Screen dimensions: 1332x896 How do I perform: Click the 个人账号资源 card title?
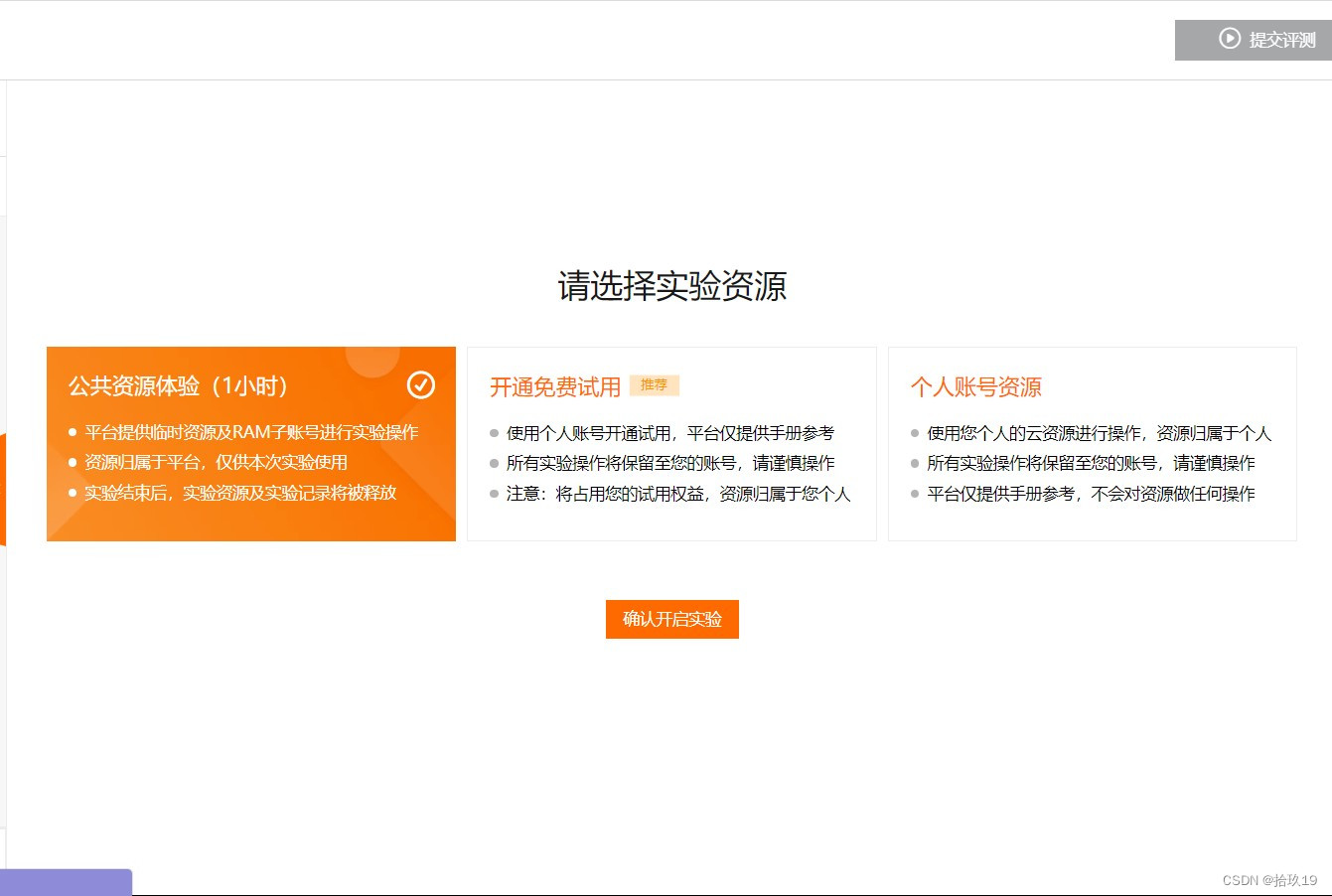976,387
